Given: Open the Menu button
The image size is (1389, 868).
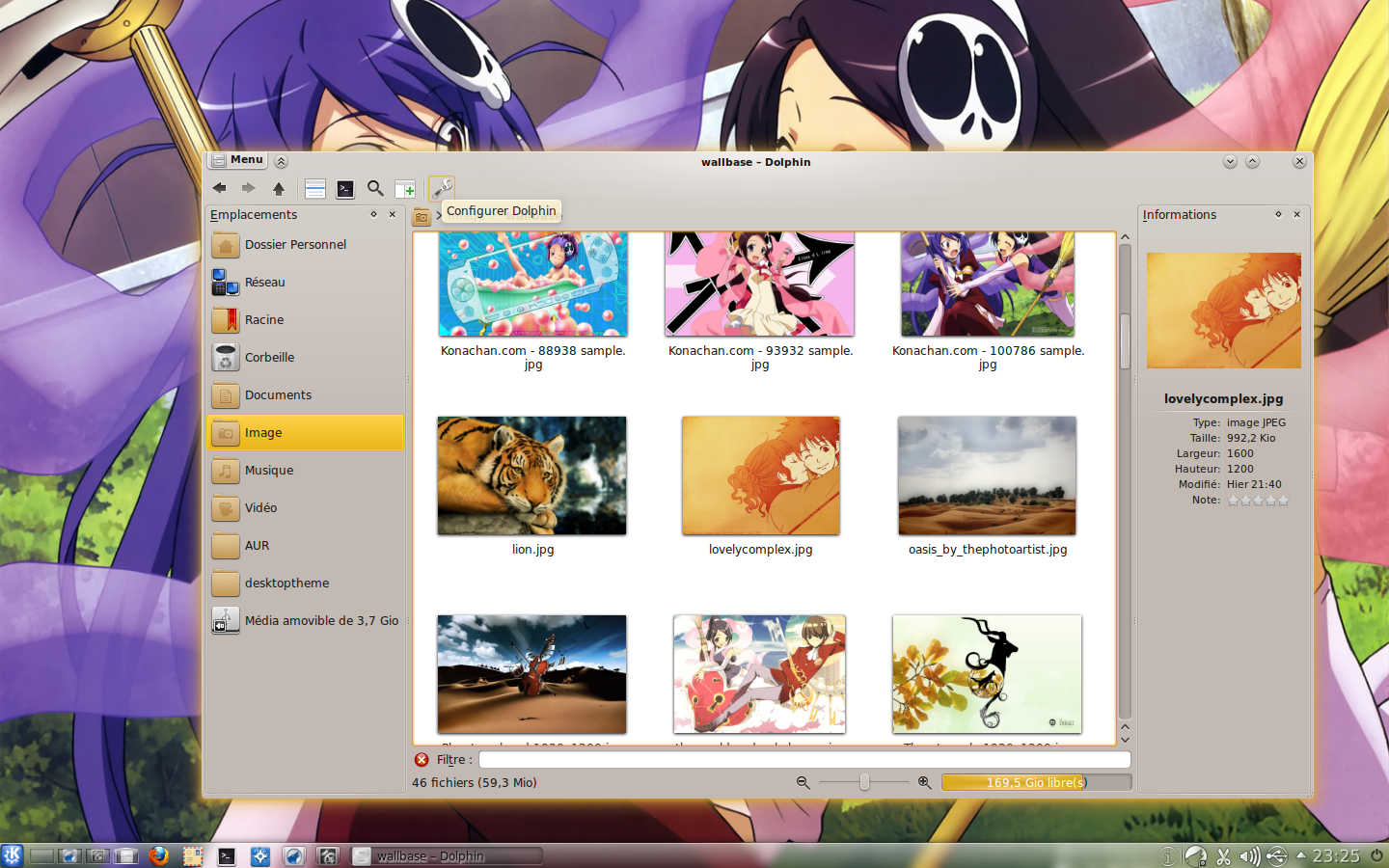Looking at the screenshot, I should (x=237, y=160).
